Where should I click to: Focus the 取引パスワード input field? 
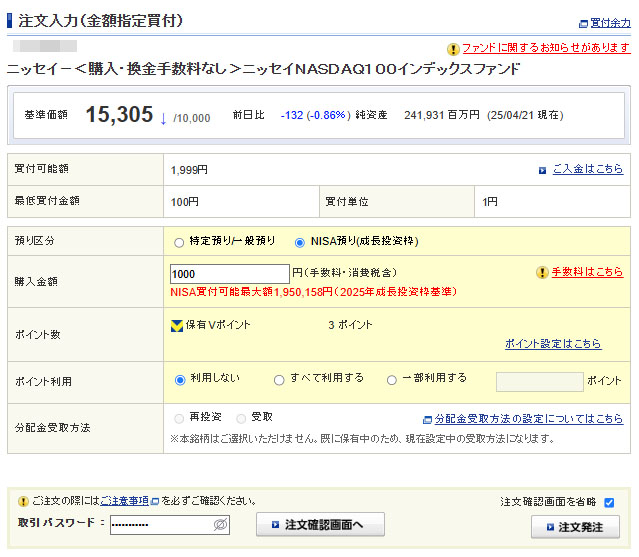pos(160,524)
